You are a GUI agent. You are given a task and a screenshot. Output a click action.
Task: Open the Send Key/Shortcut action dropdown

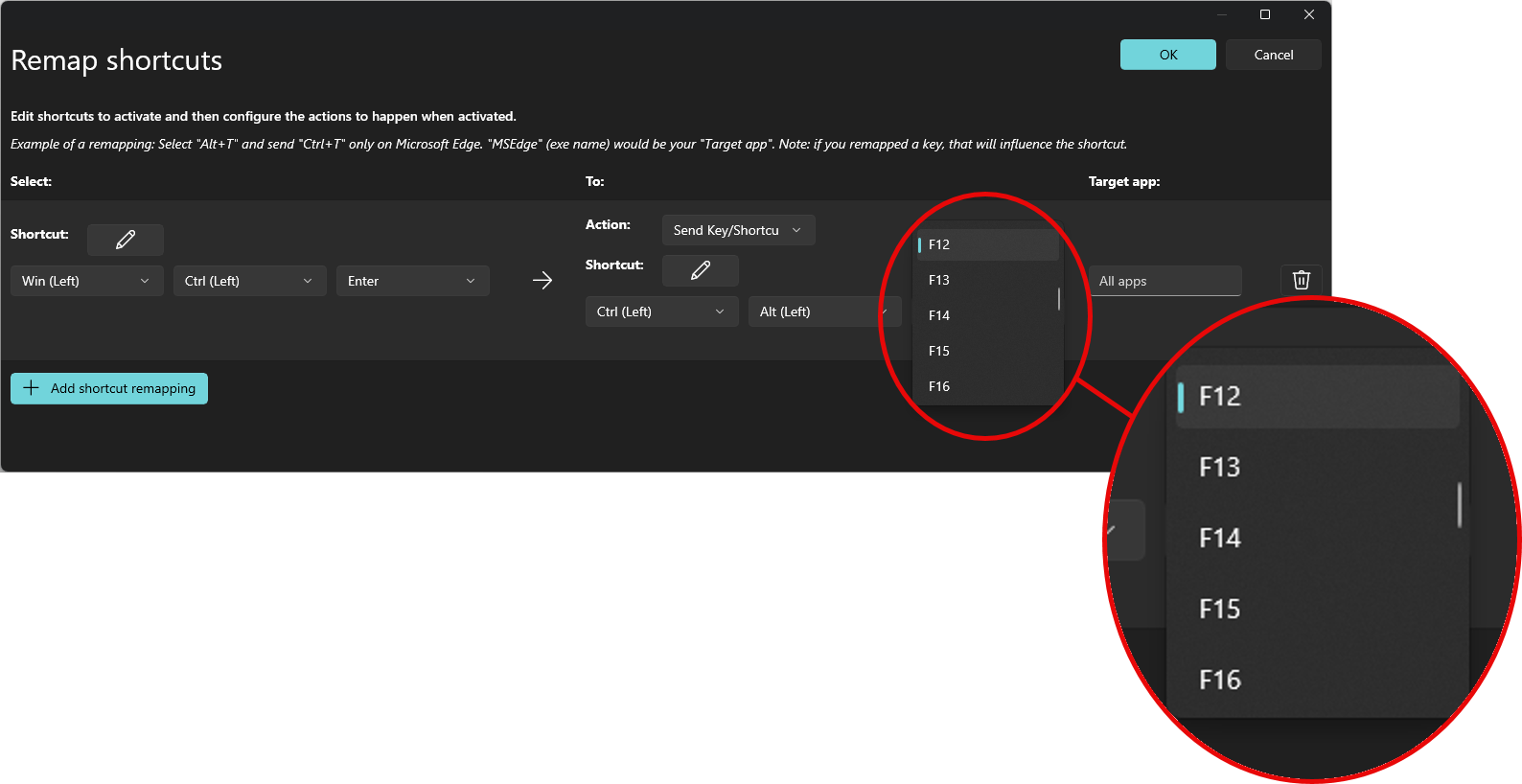point(739,230)
